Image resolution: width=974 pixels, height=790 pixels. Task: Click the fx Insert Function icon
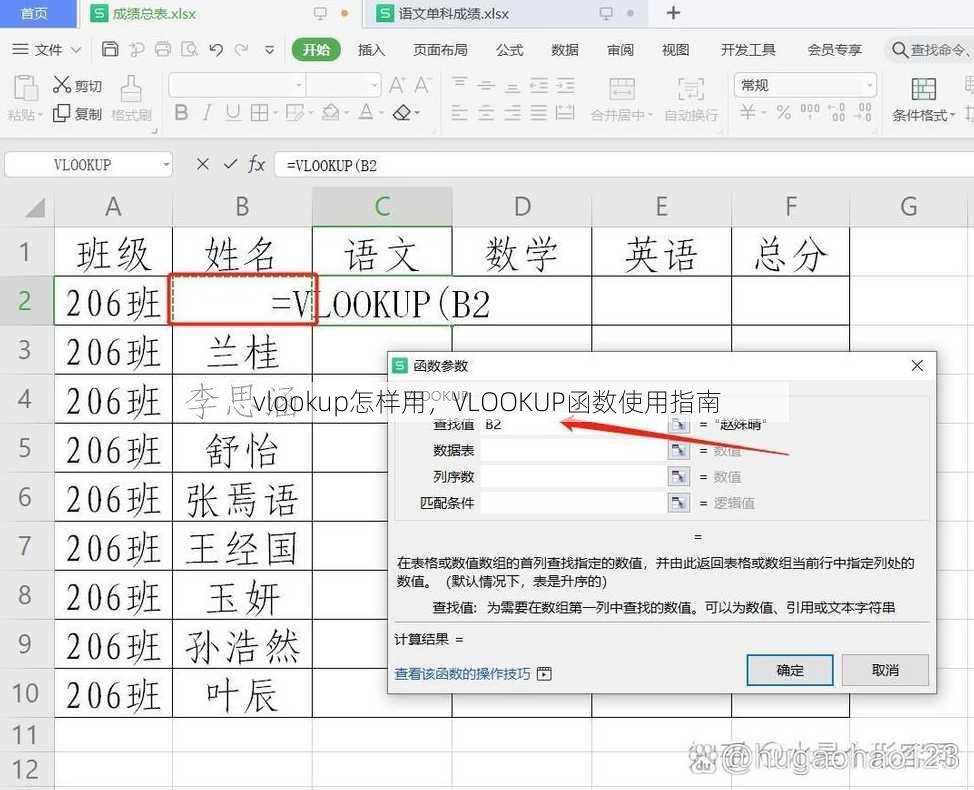[x=257, y=165]
